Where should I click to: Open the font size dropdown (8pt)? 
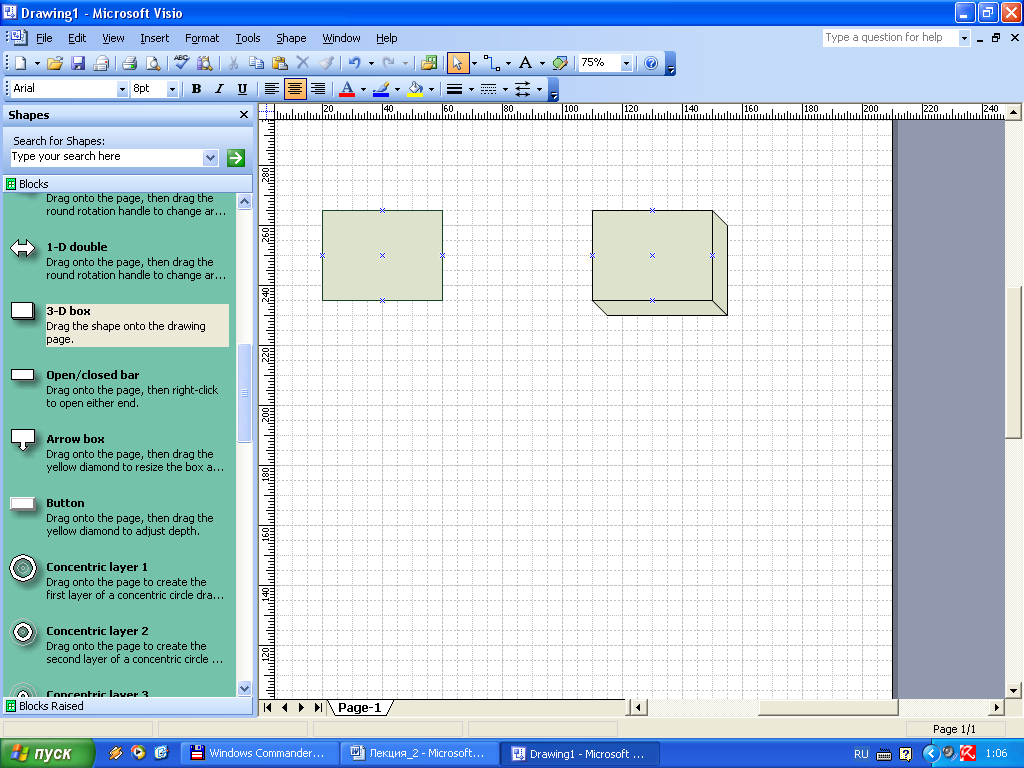pyautogui.click(x=172, y=89)
